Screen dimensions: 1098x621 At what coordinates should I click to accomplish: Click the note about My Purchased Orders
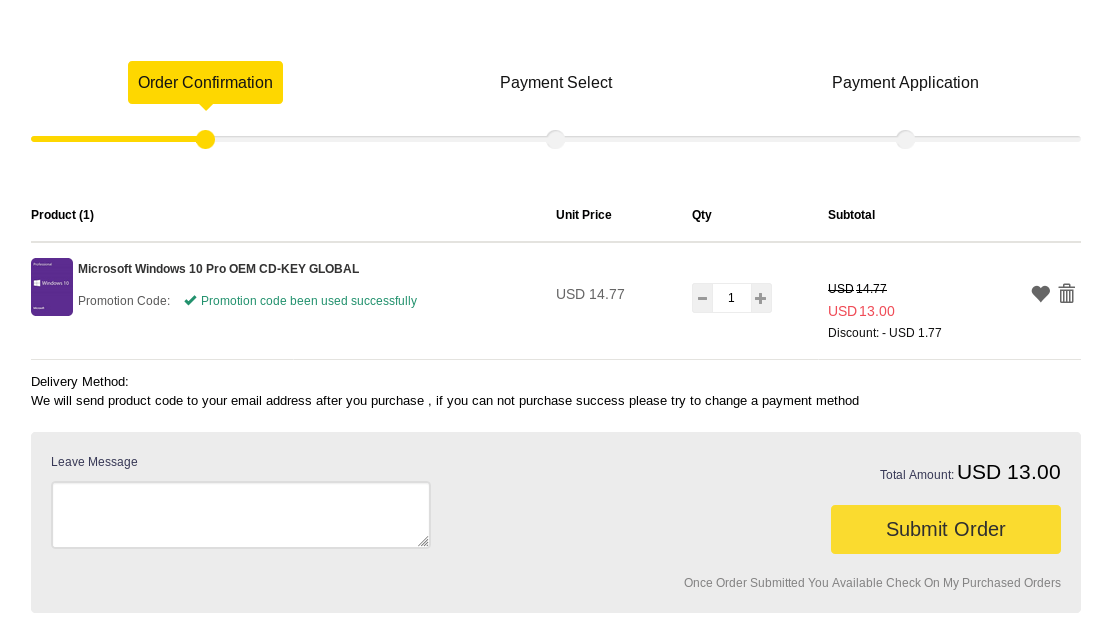click(x=872, y=583)
